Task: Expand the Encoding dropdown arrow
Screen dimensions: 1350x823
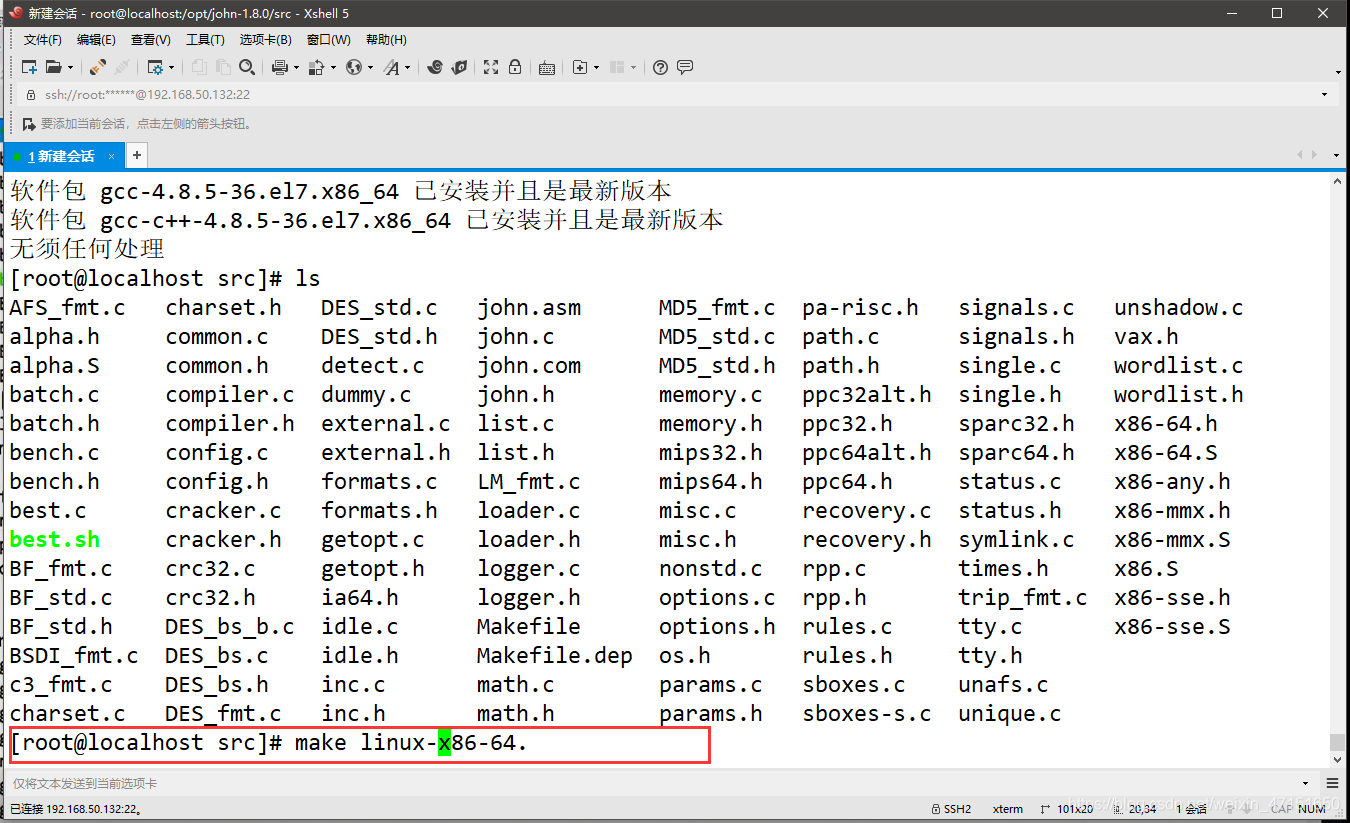Action: [370, 68]
